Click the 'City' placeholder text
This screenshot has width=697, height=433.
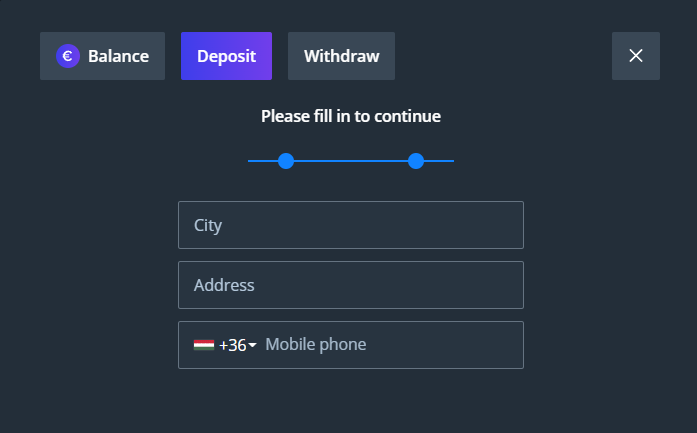click(x=208, y=225)
